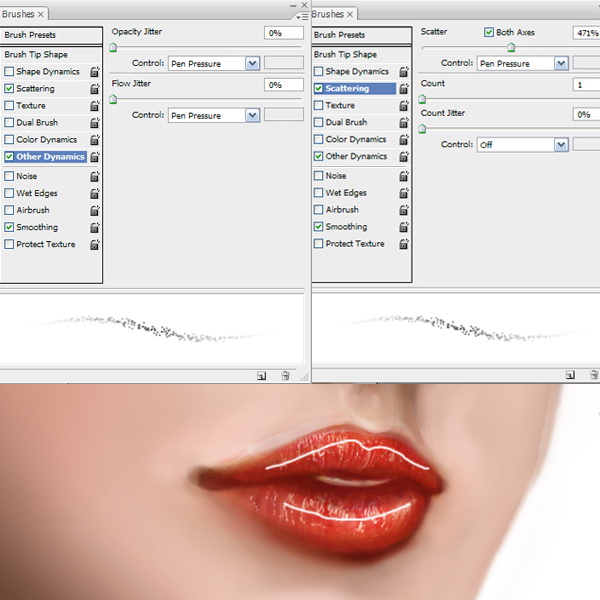Click Opacity Jitter percentage field
Viewport: 600px width, 600px height.
click(284, 33)
